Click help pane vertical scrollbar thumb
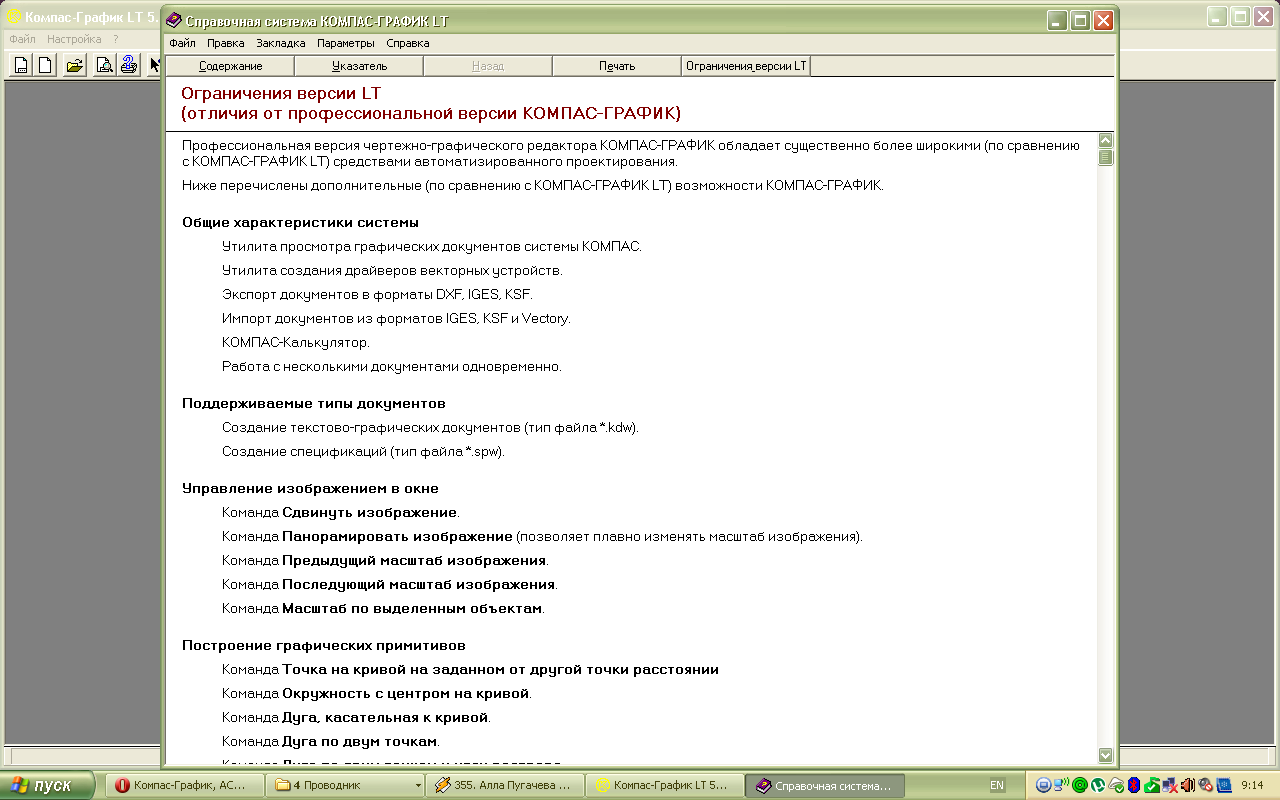This screenshot has width=1280, height=800. click(x=1105, y=157)
